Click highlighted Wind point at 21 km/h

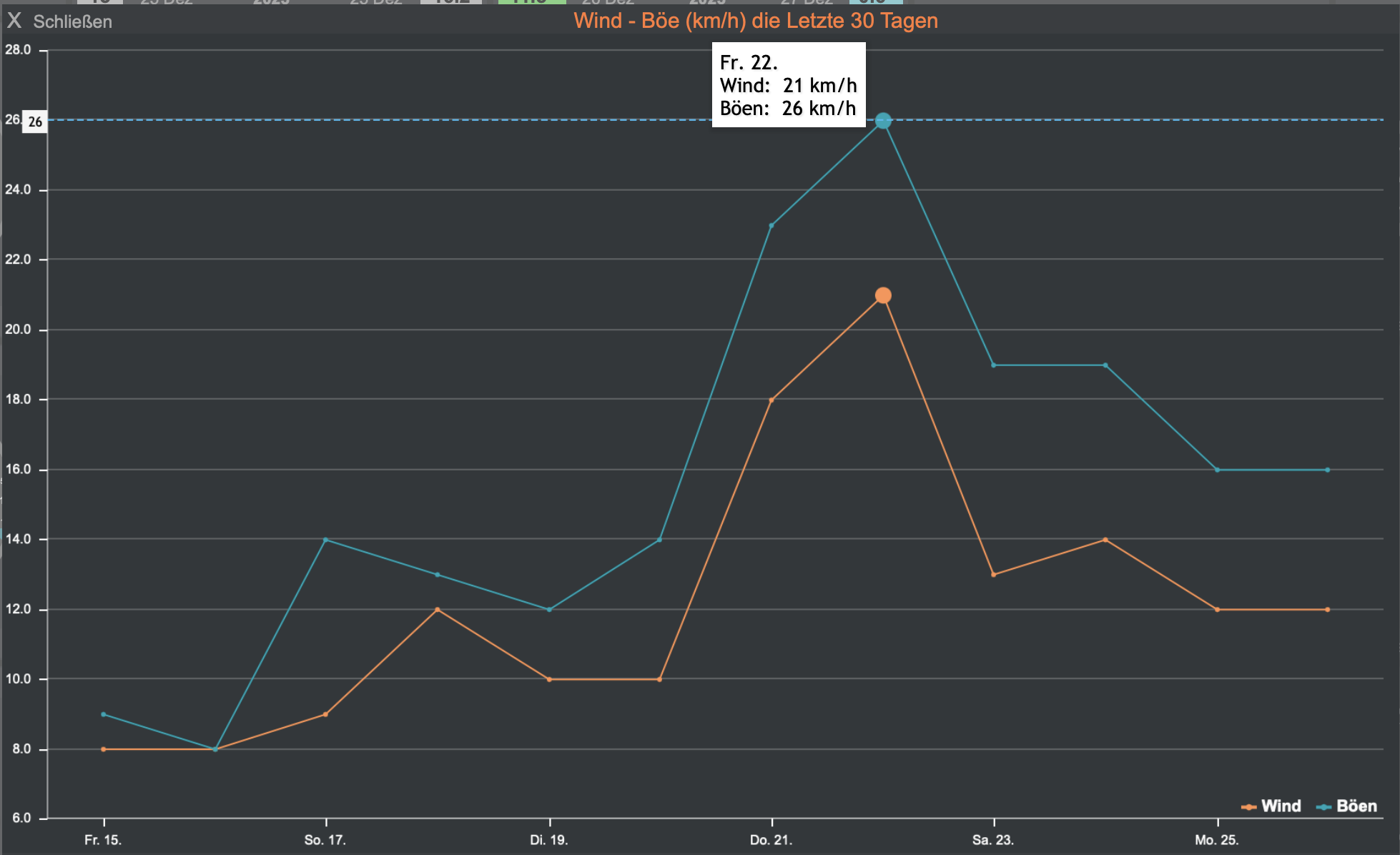click(883, 295)
